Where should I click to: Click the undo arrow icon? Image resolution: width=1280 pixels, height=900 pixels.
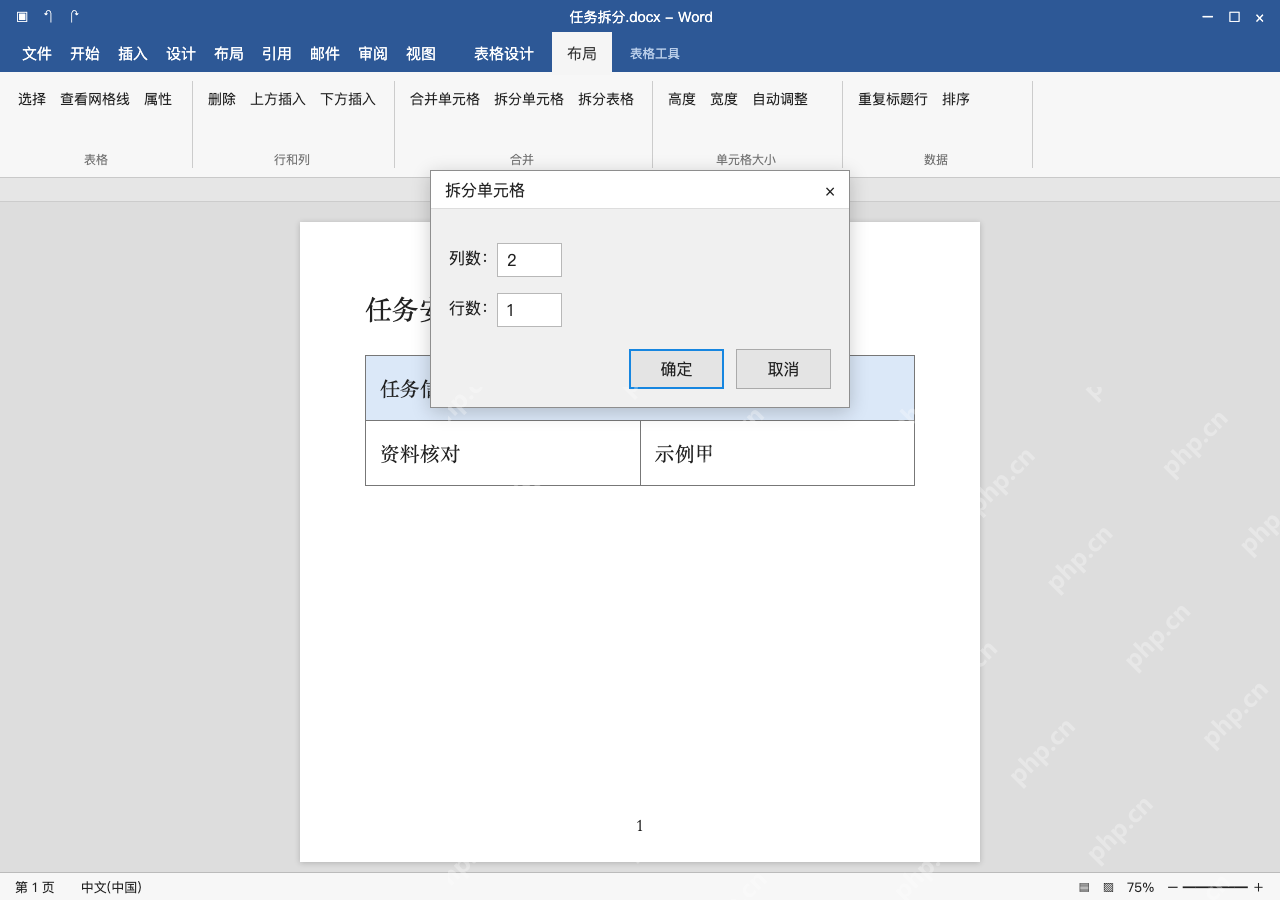48,16
